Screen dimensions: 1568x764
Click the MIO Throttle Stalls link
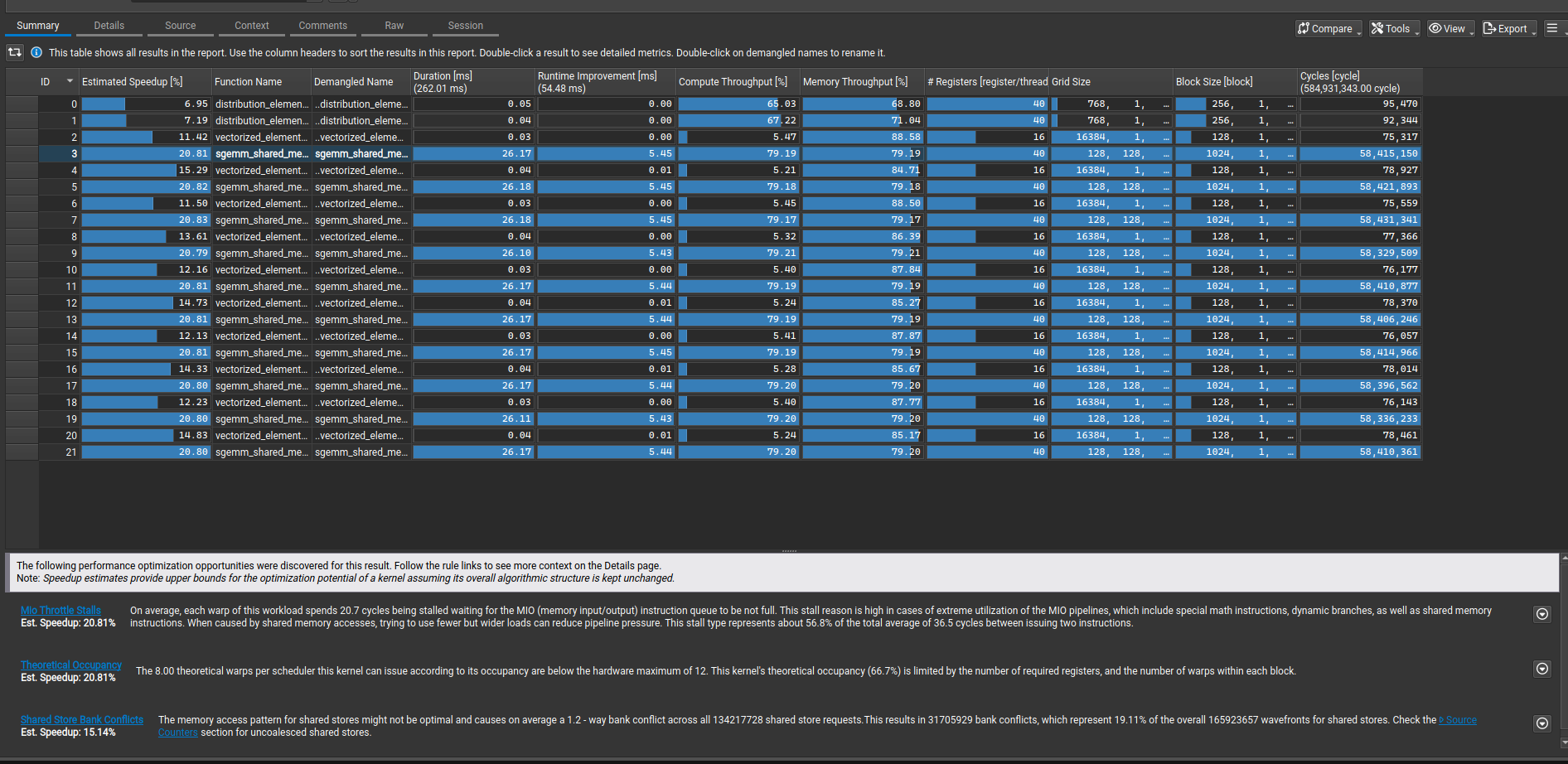[x=60, y=610]
